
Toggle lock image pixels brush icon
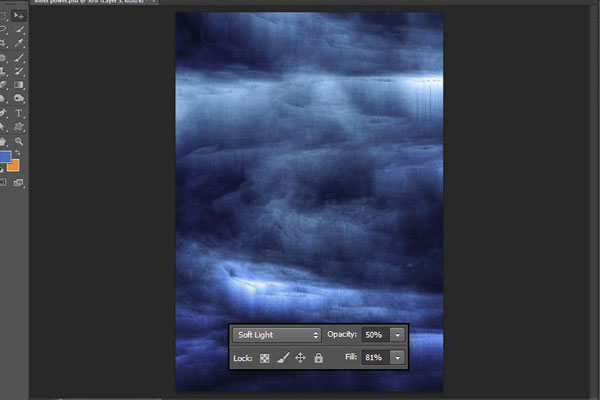[x=283, y=358]
